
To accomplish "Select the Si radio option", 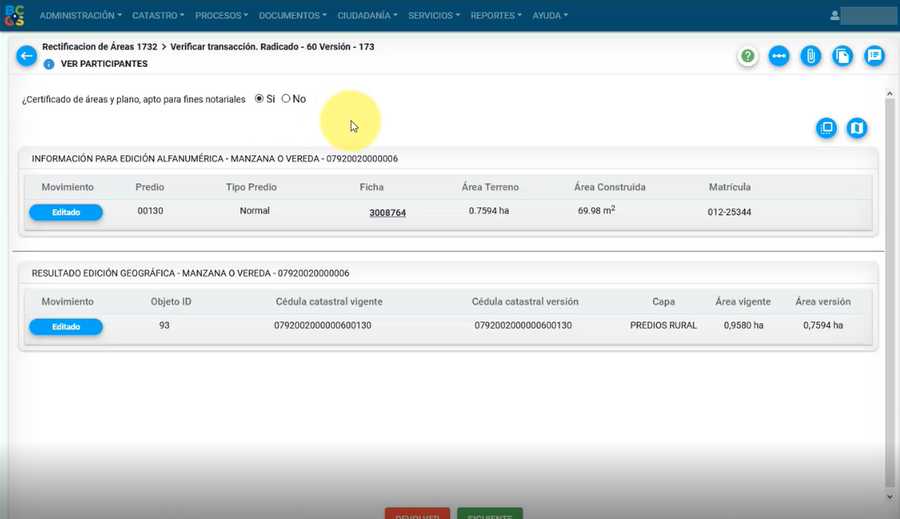I will [260, 99].
